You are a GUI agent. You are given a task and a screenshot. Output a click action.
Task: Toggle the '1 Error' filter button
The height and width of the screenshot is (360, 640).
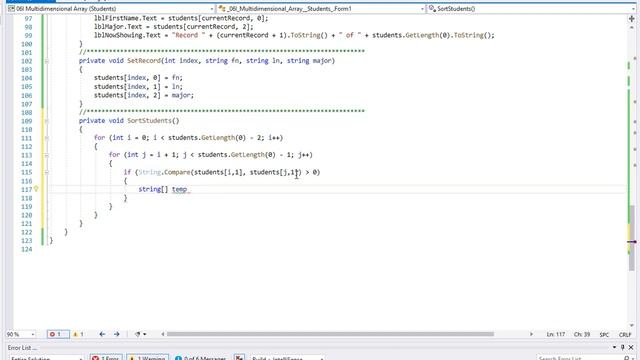[x=106, y=357]
